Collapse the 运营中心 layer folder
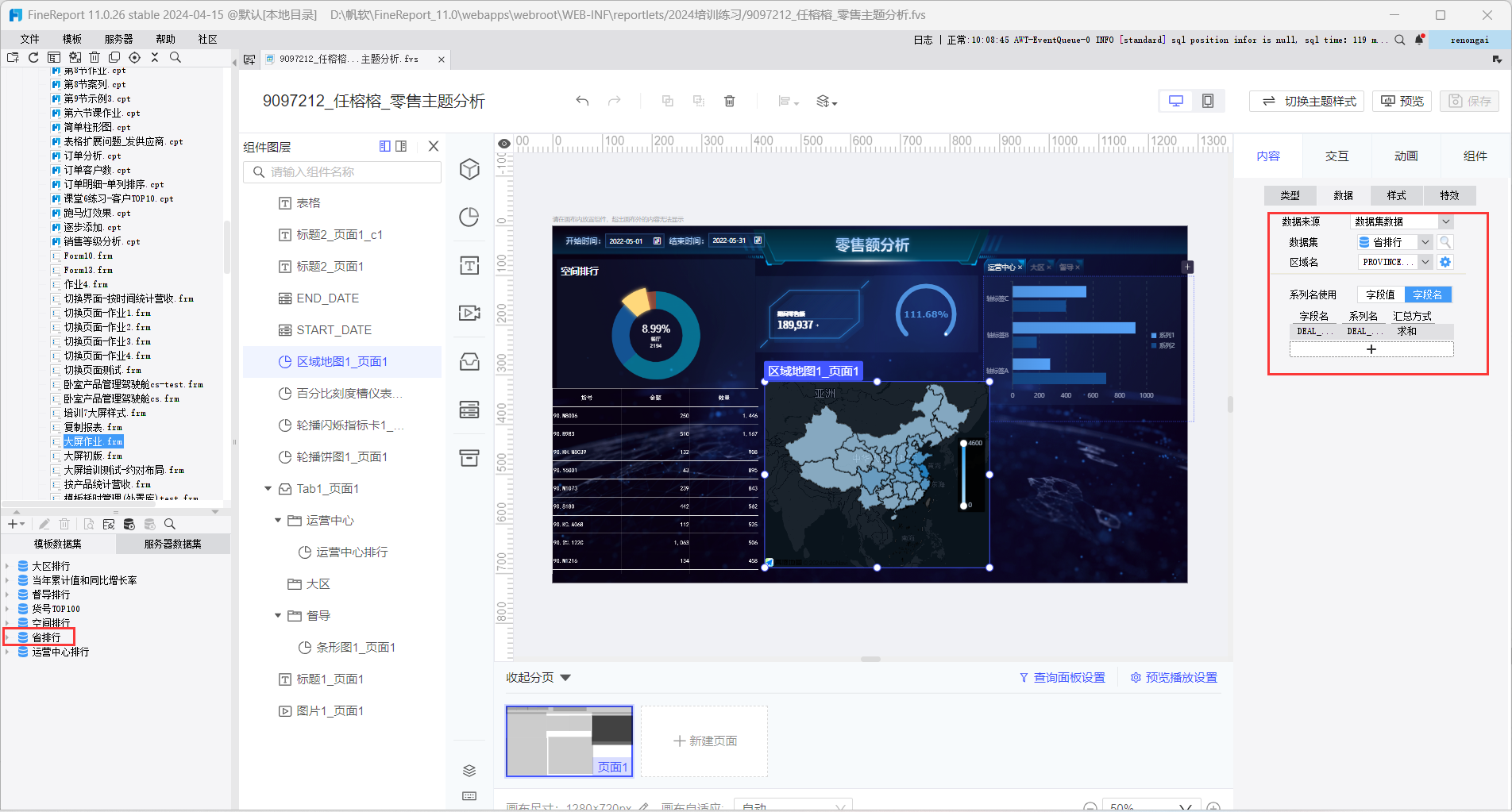1512x812 pixels. click(x=278, y=521)
